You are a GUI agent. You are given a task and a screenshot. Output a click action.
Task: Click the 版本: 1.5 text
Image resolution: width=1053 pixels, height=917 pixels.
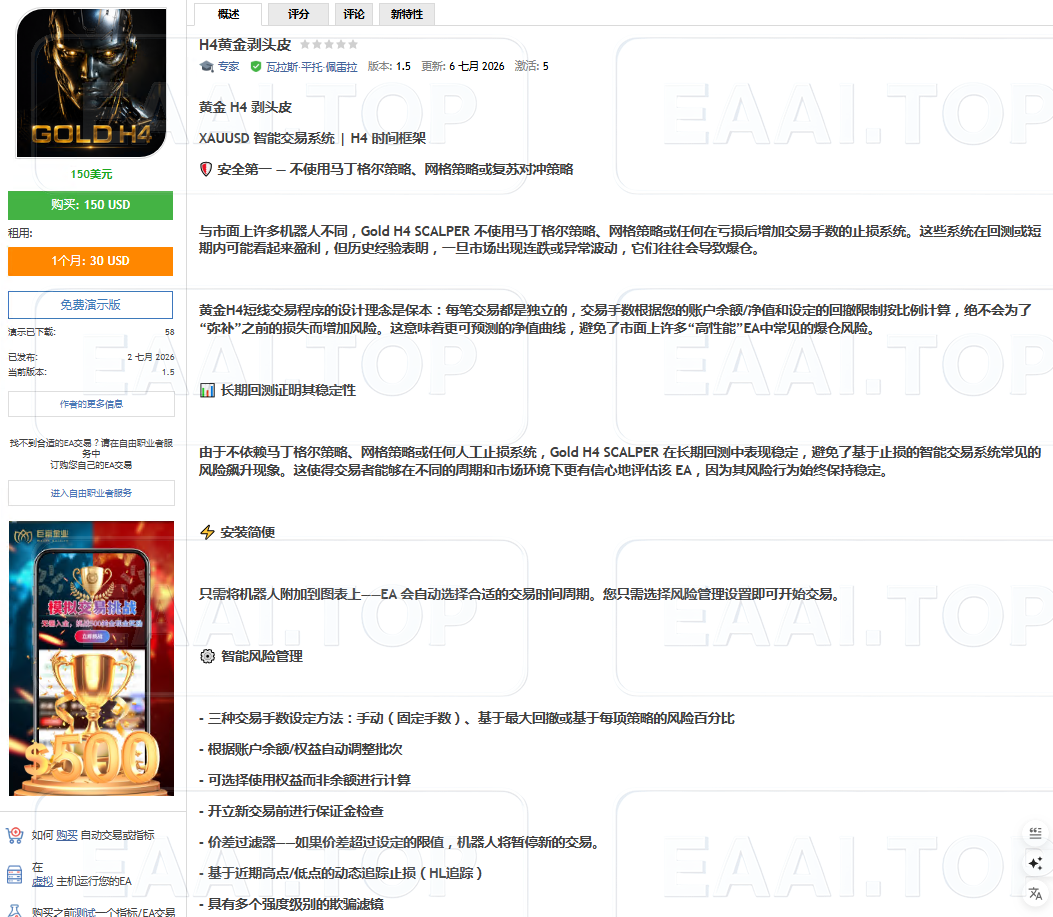coord(389,67)
